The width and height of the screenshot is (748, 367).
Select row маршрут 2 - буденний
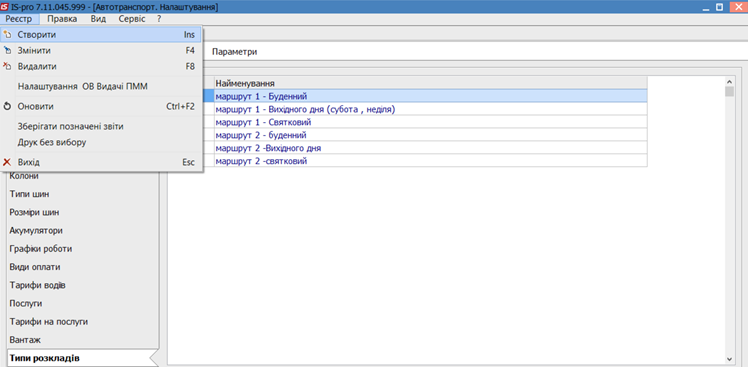pos(431,135)
